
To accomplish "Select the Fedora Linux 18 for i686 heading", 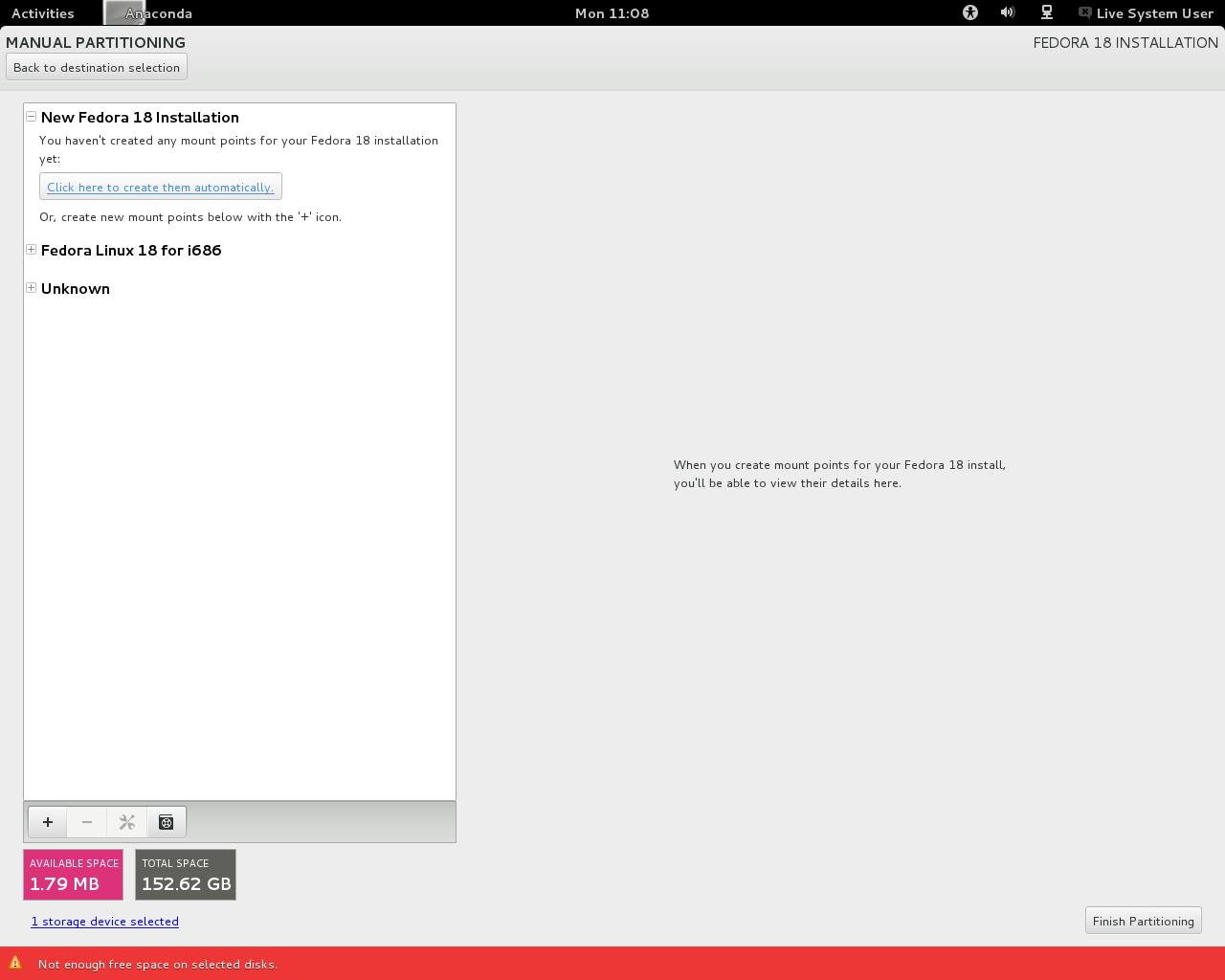I will point(131,250).
